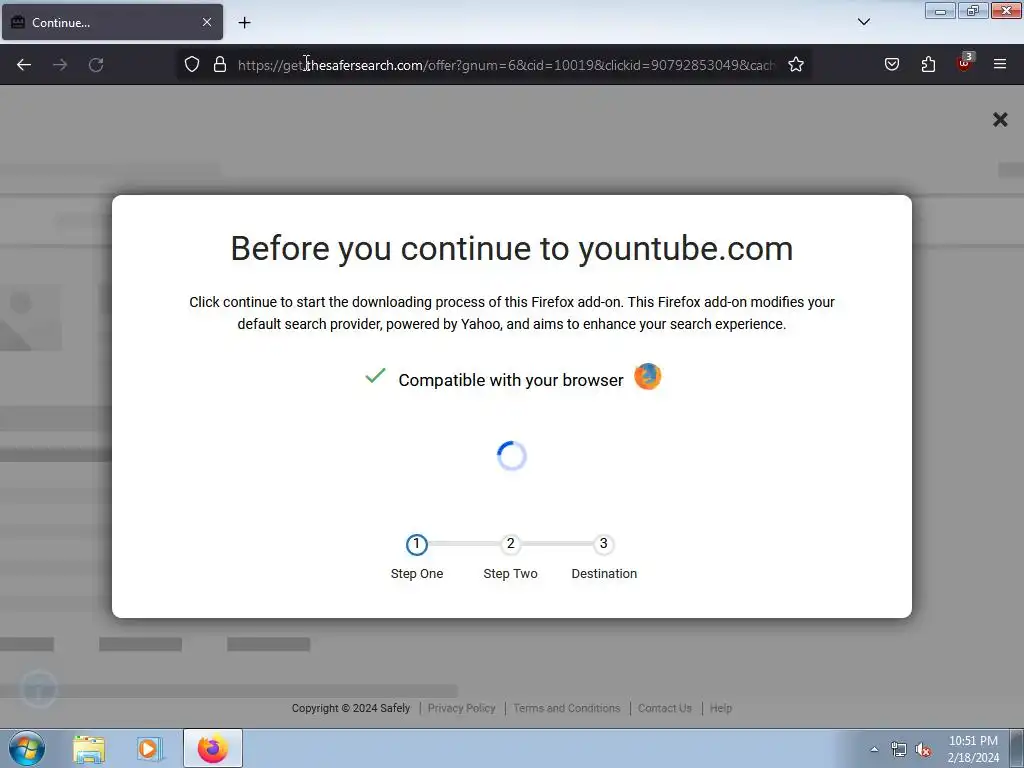Screen dimensions: 1024x768
Task: Click the 'Destination' label
Action: tap(604, 573)
